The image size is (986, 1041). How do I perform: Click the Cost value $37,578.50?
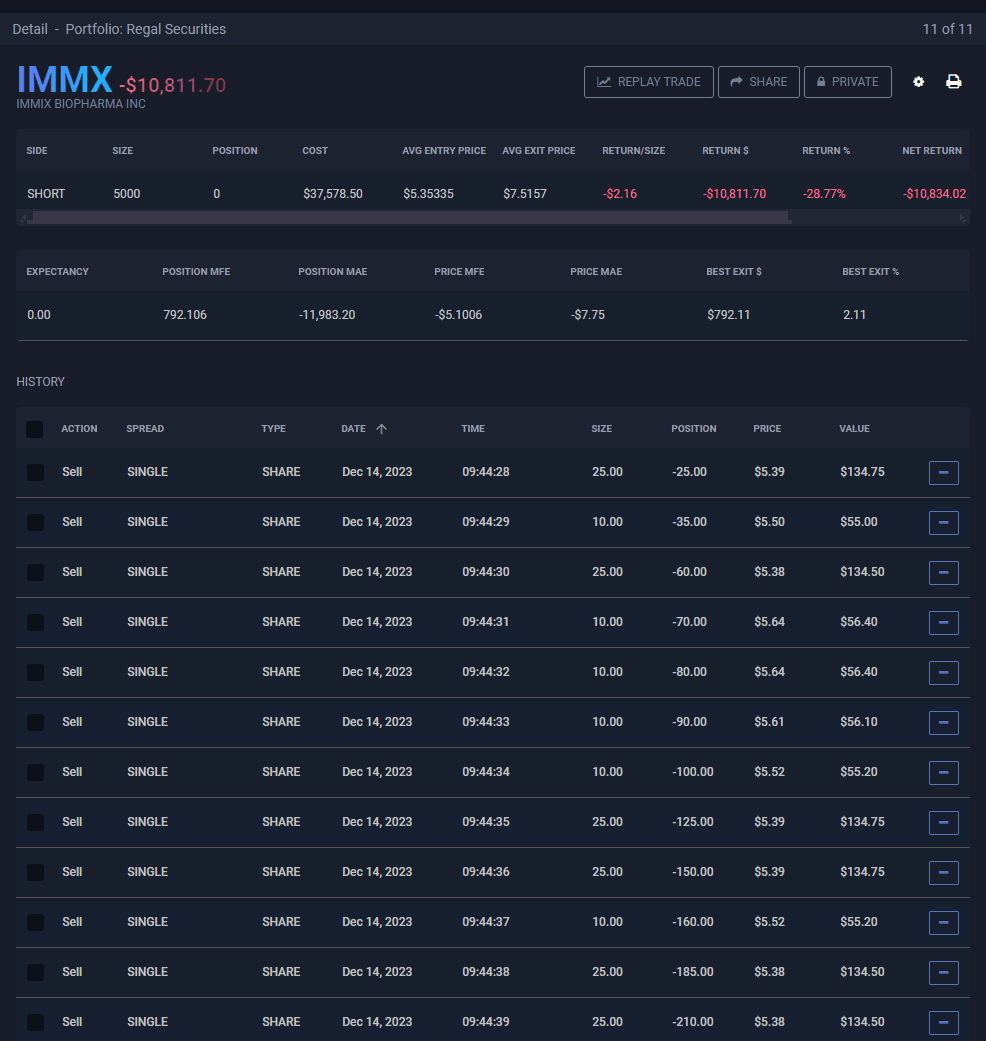coord(333,194)
